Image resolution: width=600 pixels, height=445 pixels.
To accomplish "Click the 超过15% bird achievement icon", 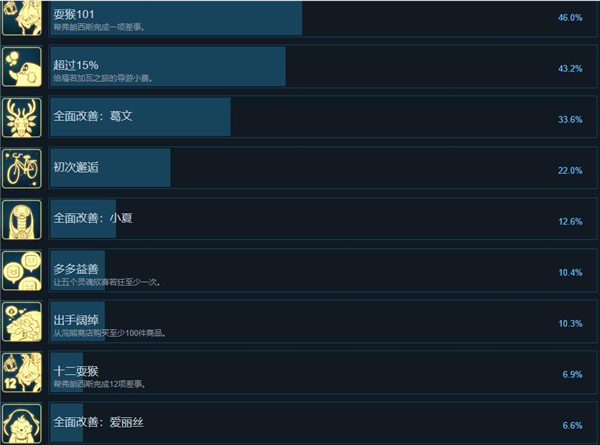I will pos(22,67).
